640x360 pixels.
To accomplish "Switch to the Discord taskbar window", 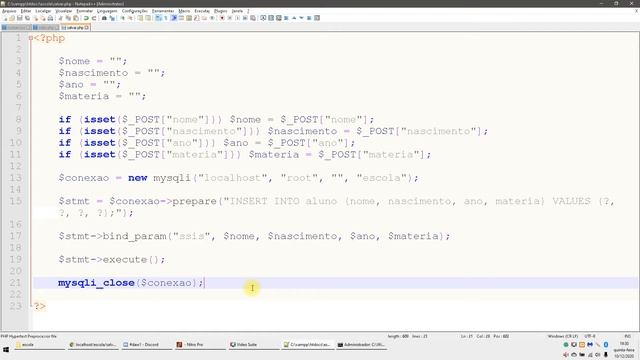I will (147, 345).
